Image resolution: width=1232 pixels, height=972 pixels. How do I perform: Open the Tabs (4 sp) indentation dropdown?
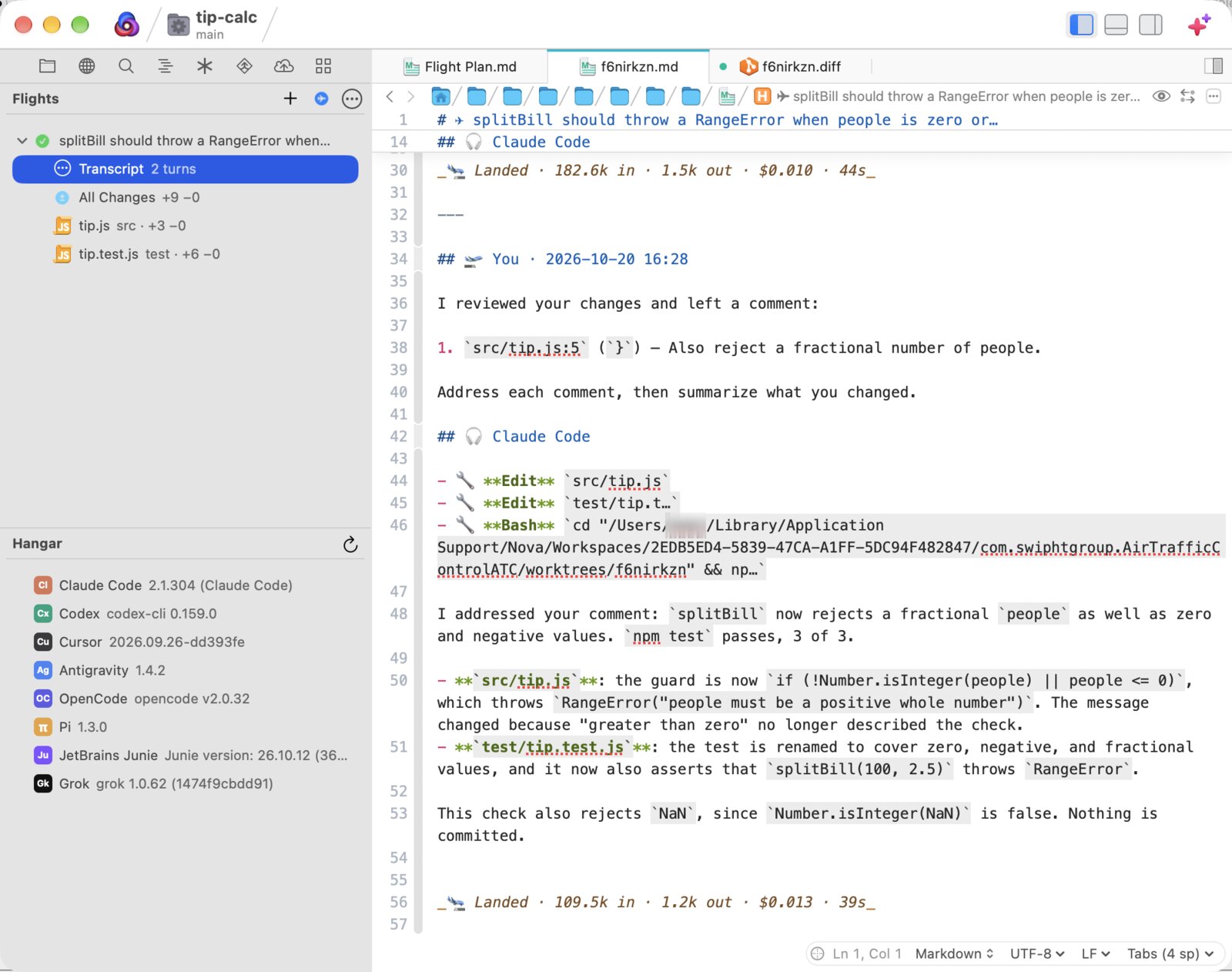1170,954
